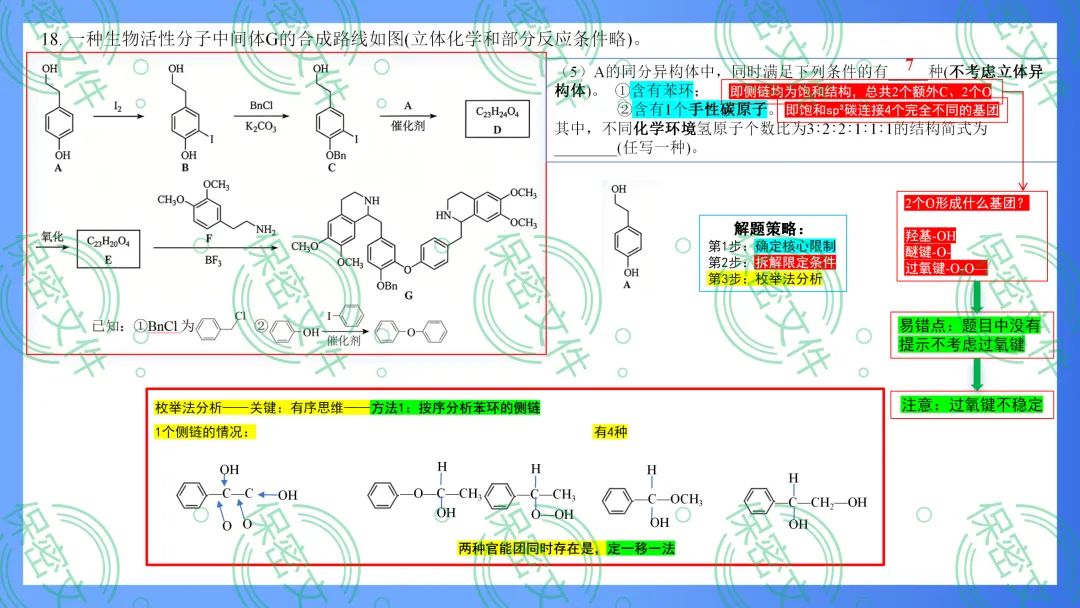Select the "醚键-O-" entry

coord(928,252)
